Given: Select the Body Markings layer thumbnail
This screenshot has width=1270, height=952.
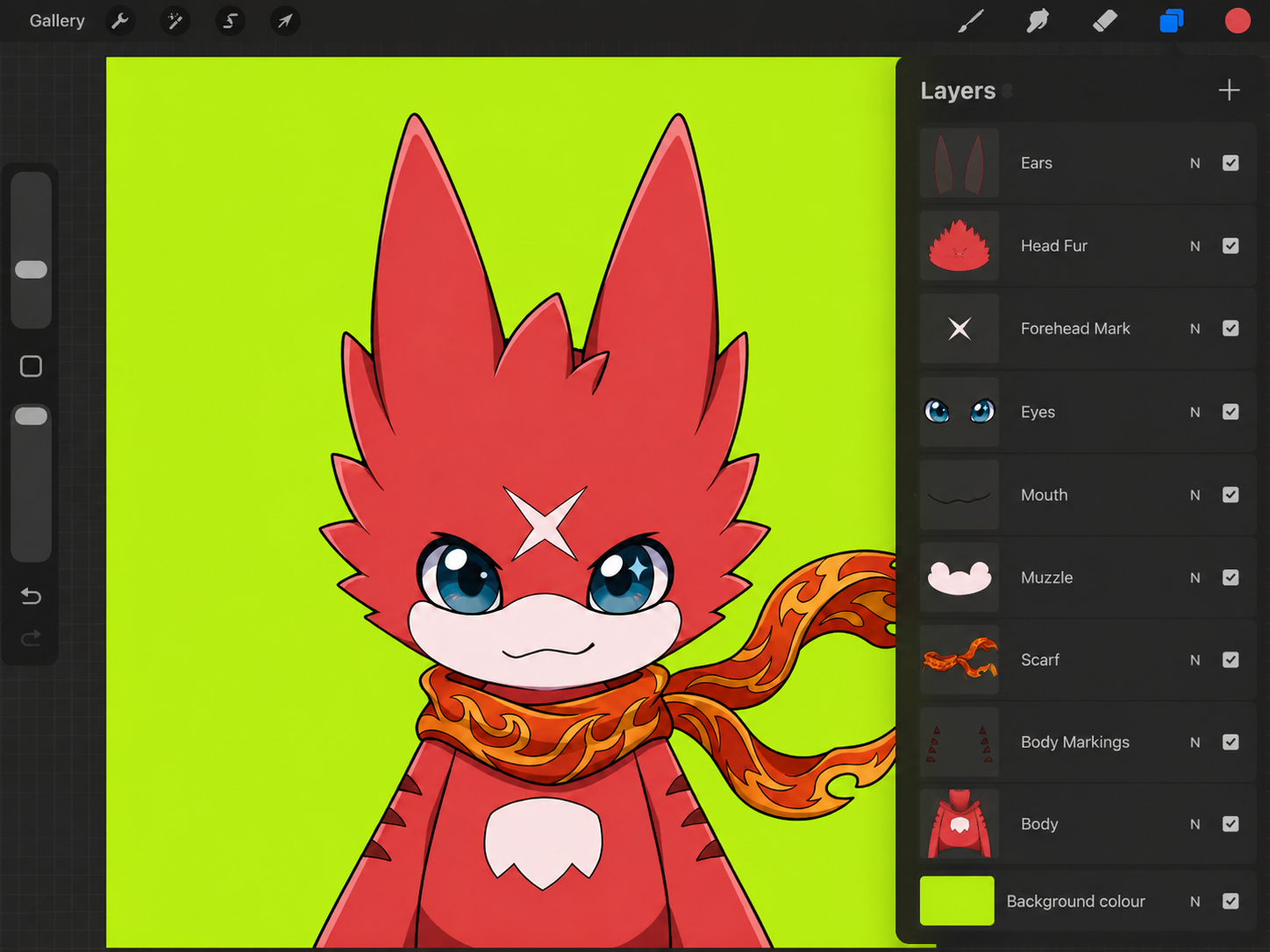Looking at the screenshot, I should pyautogui.click(x=960, y=742).
